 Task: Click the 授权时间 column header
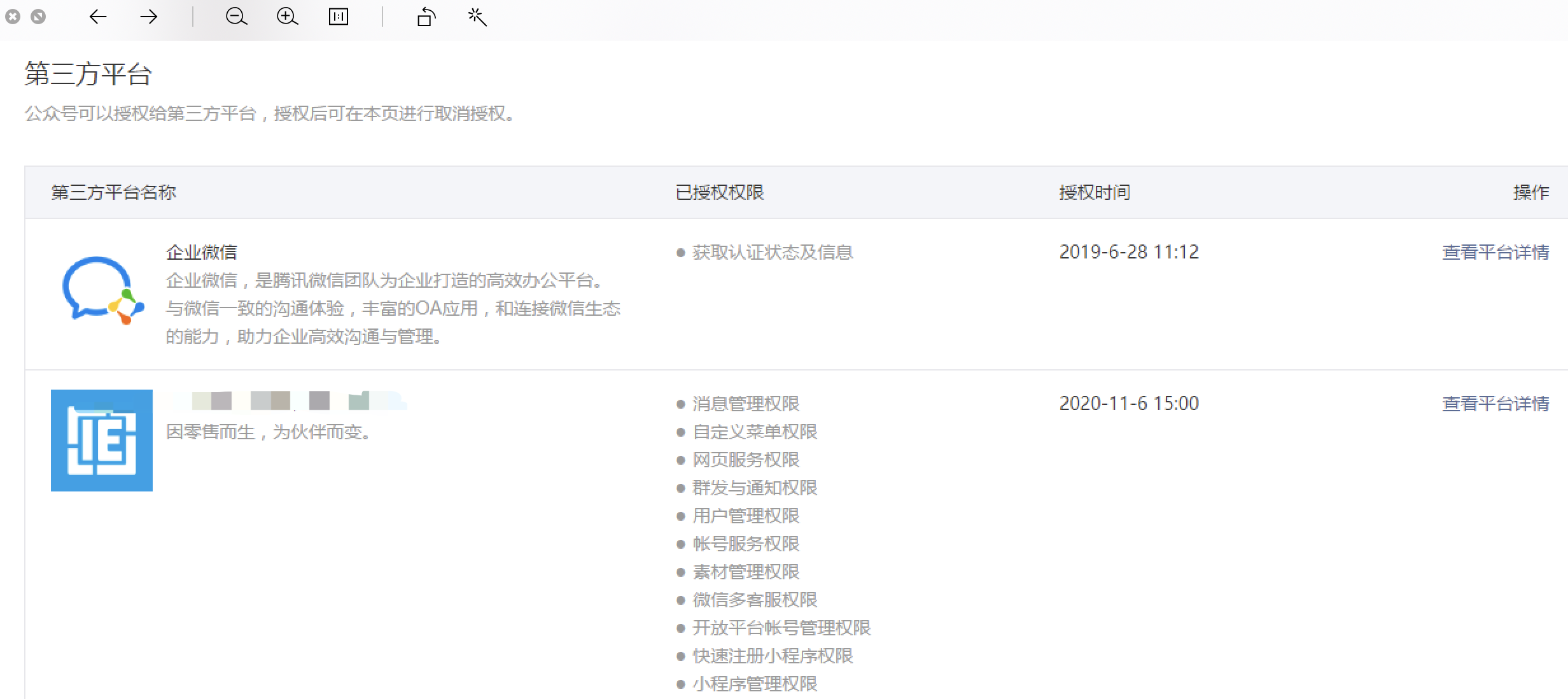click(x=1095, y=192)
